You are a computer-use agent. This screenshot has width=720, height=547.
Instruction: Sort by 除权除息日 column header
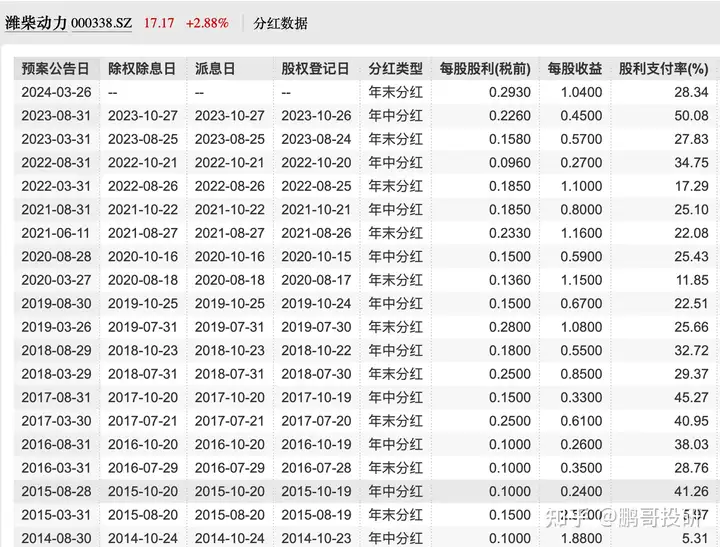point(142,69)
